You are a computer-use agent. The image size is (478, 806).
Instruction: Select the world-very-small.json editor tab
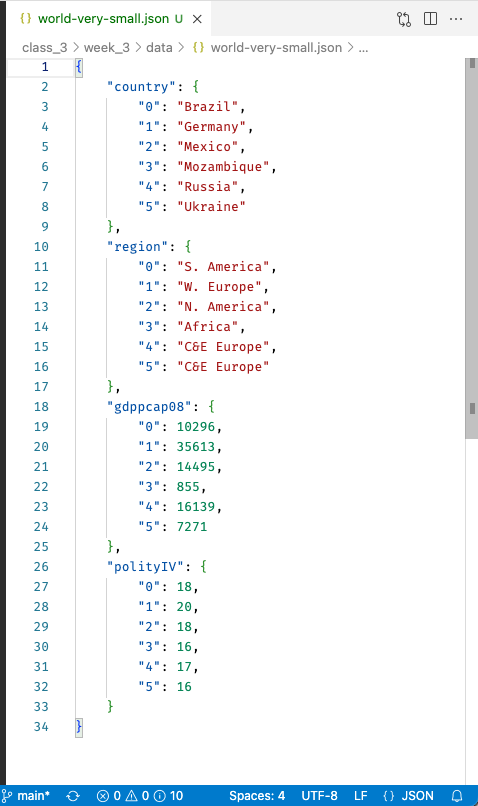click(x=109, y=19)
